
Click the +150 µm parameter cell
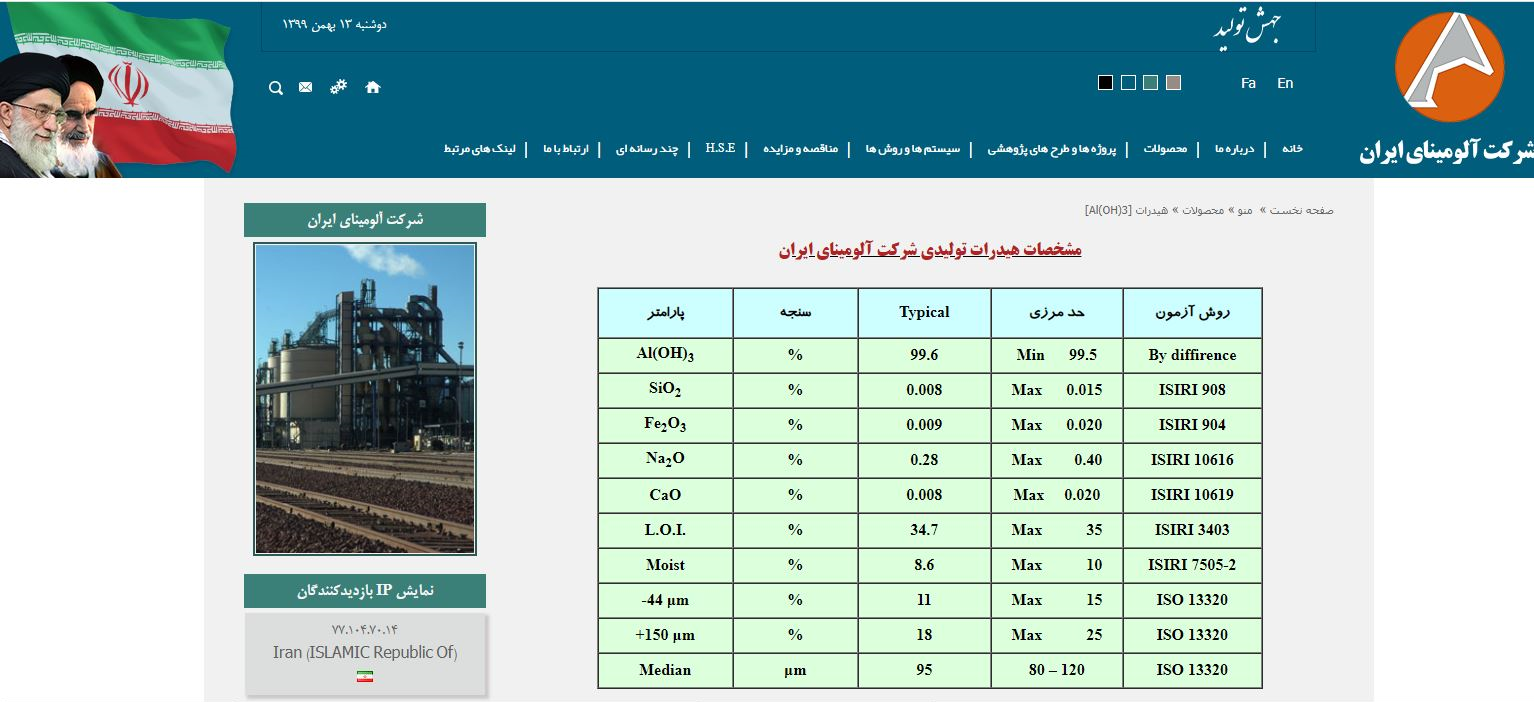point(665,635)
